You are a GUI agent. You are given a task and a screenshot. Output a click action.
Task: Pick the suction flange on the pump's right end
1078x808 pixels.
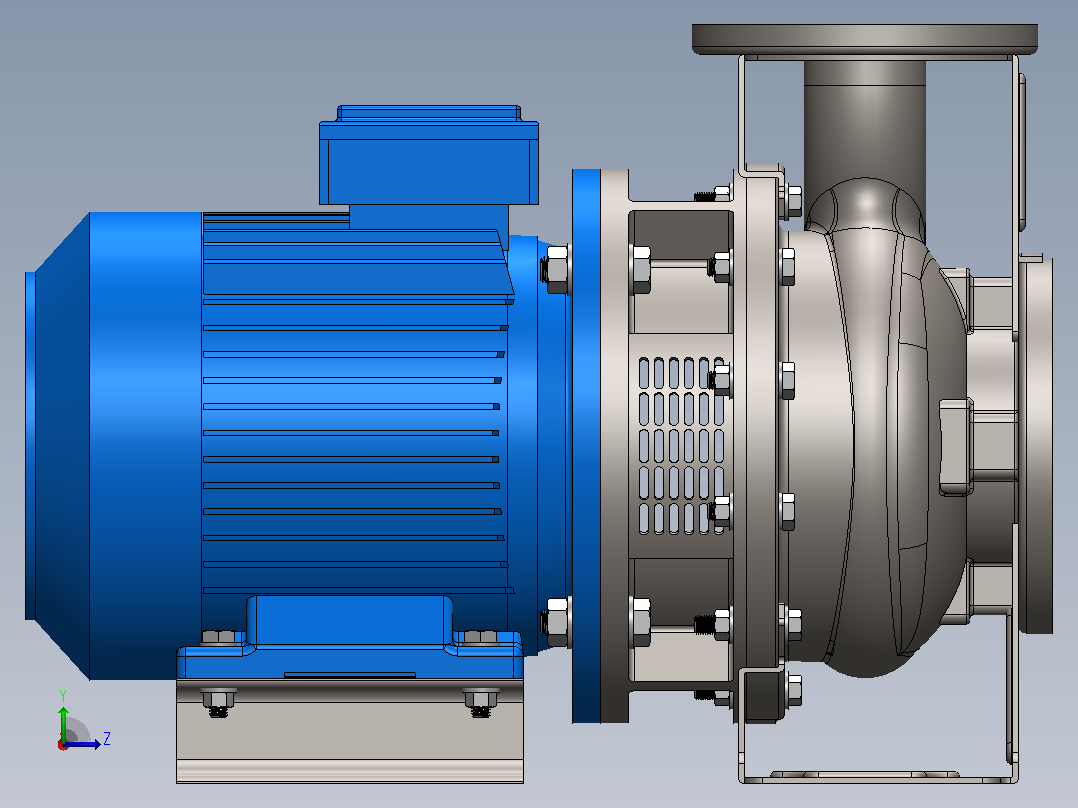(x=1035, y=444)
